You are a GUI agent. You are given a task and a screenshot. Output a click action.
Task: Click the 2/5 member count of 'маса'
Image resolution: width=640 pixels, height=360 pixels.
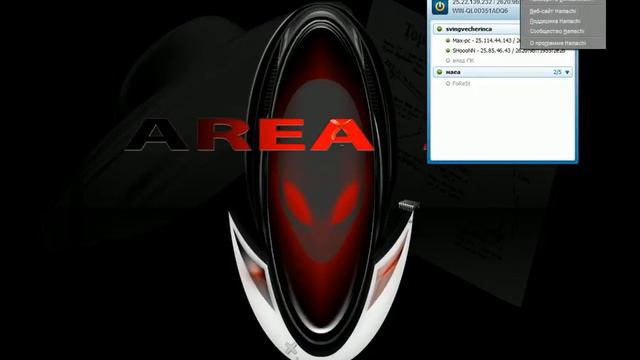point(557,72)
